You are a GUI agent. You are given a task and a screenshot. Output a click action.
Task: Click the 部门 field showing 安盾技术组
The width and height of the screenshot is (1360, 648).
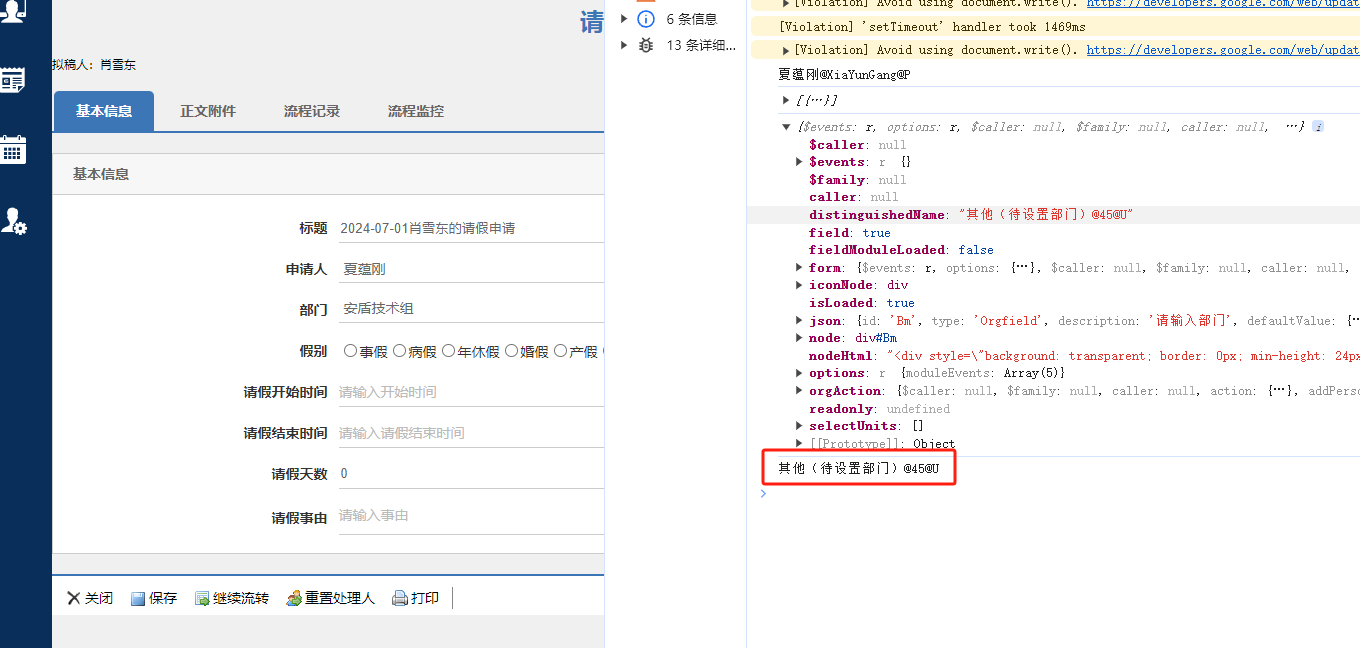(x=471, y=309)
